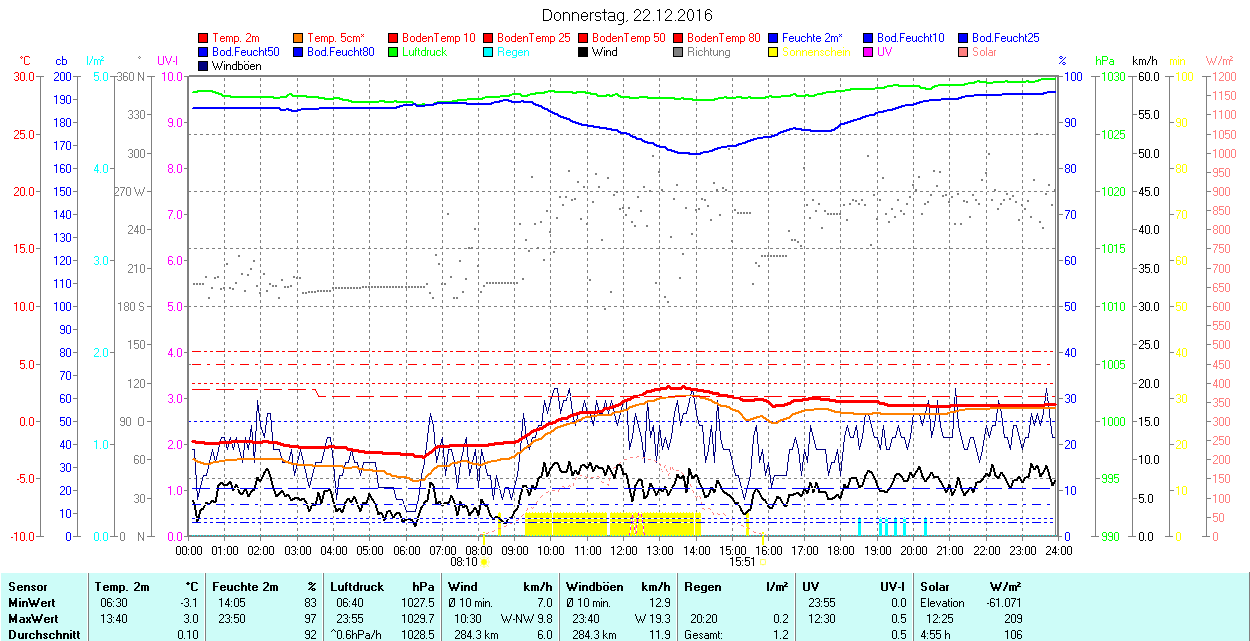Select the green Luftdruck legend square
Screen dimensions: 1250x641
point(394,52)
